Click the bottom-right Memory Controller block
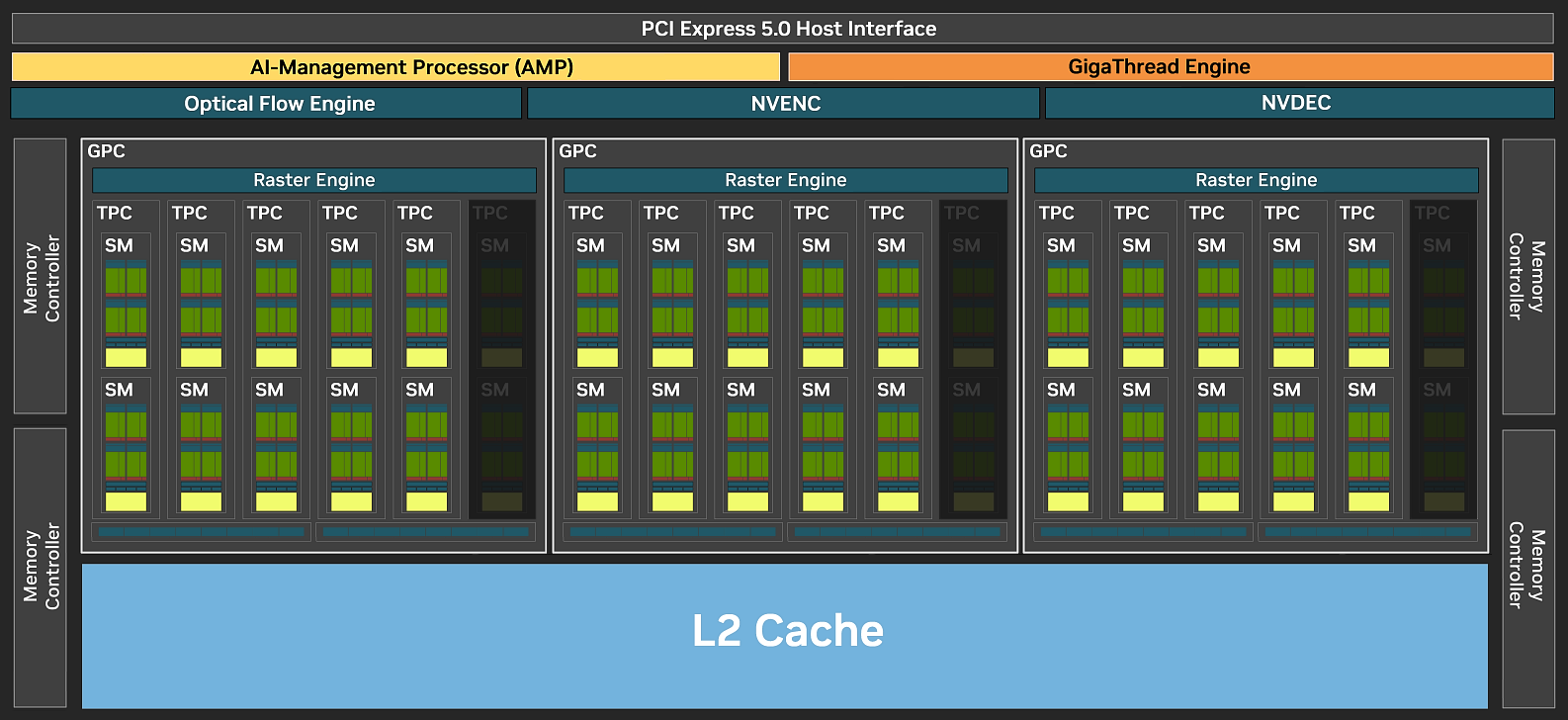This screenshot has width=1568, height=720. 1528,569
